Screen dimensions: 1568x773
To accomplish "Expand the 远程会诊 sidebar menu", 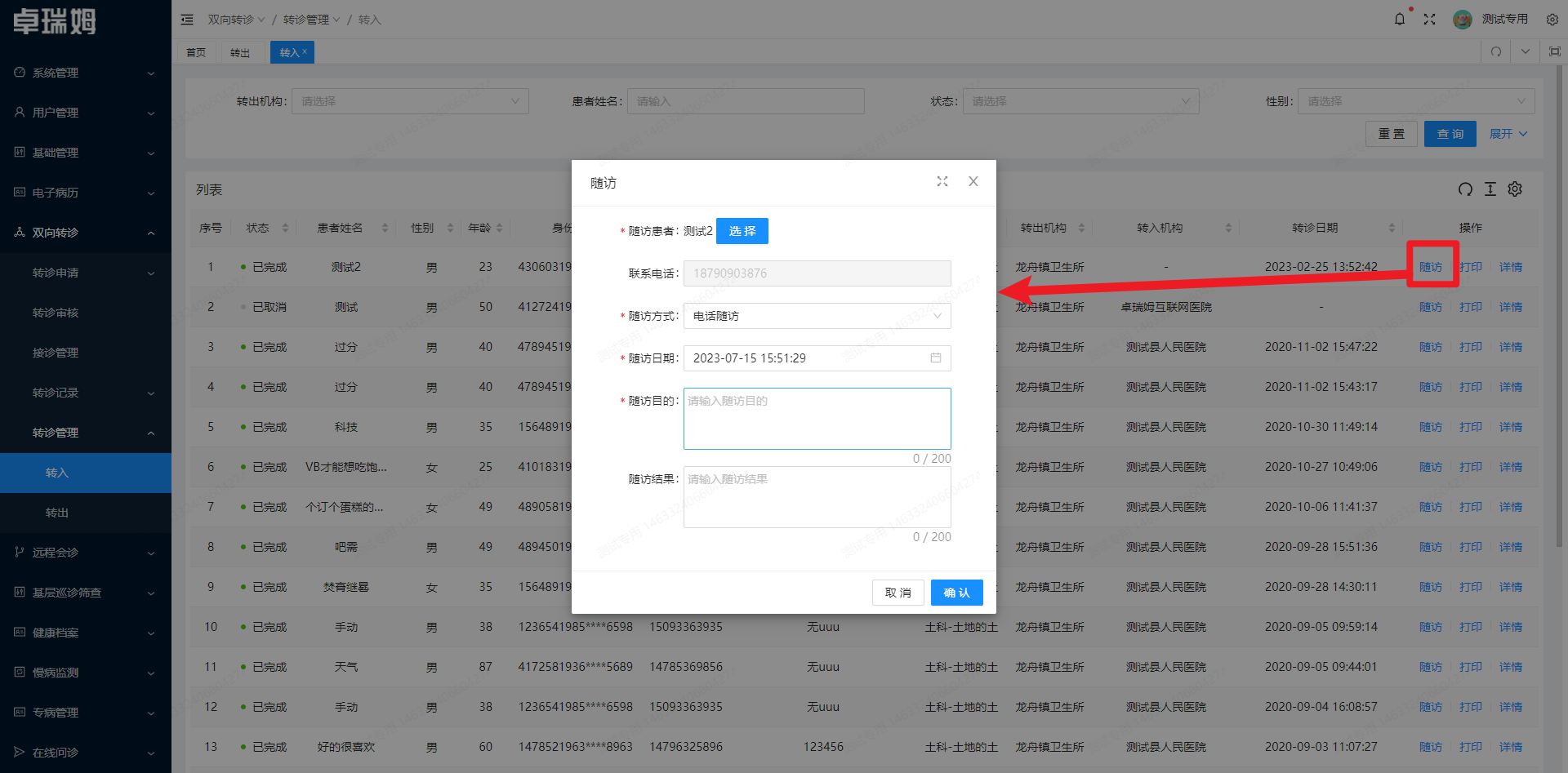I will tap(86, 553).
